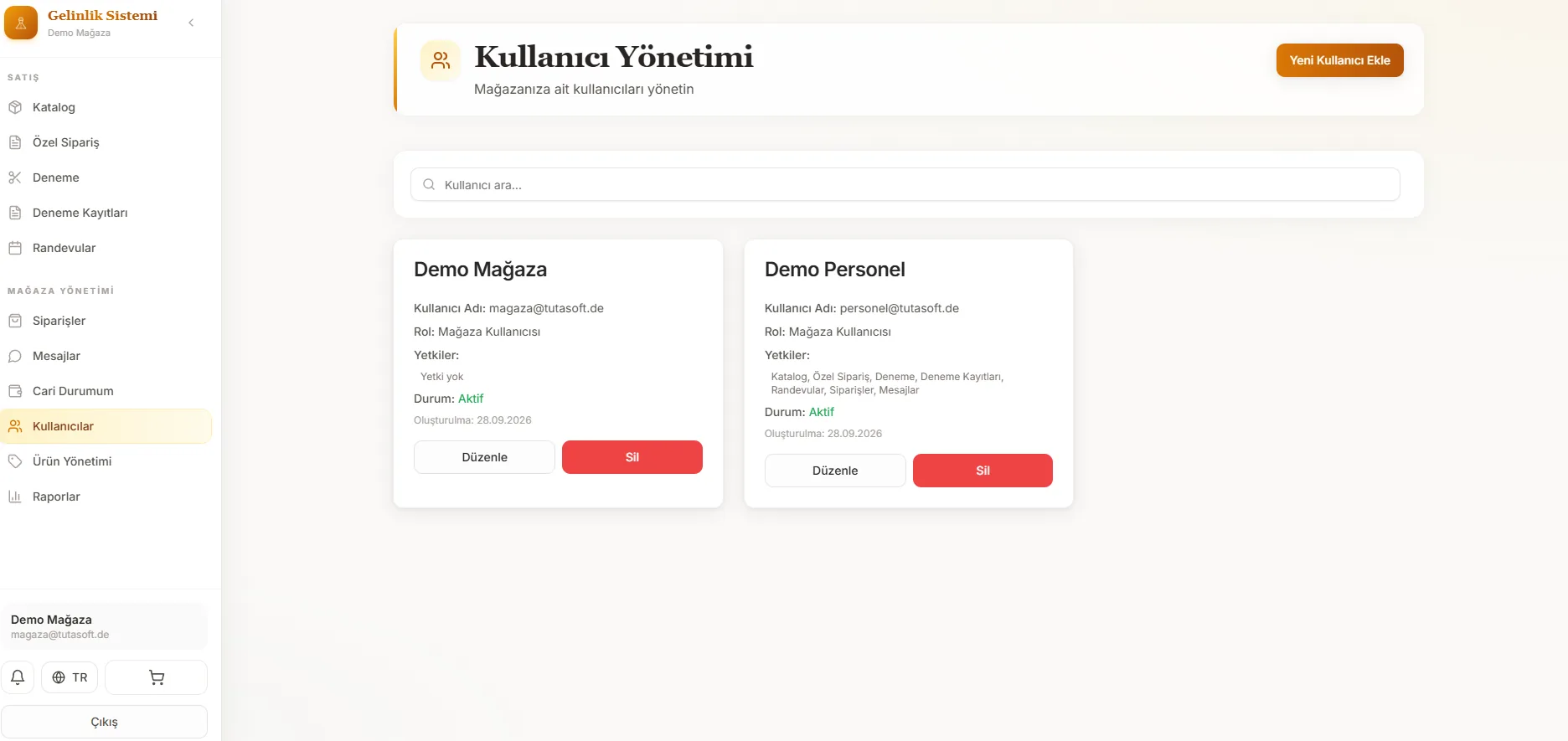Go to Mesajlar
Screen dimensions: 1568x741
pyautogui.click(x=106, y=356)
